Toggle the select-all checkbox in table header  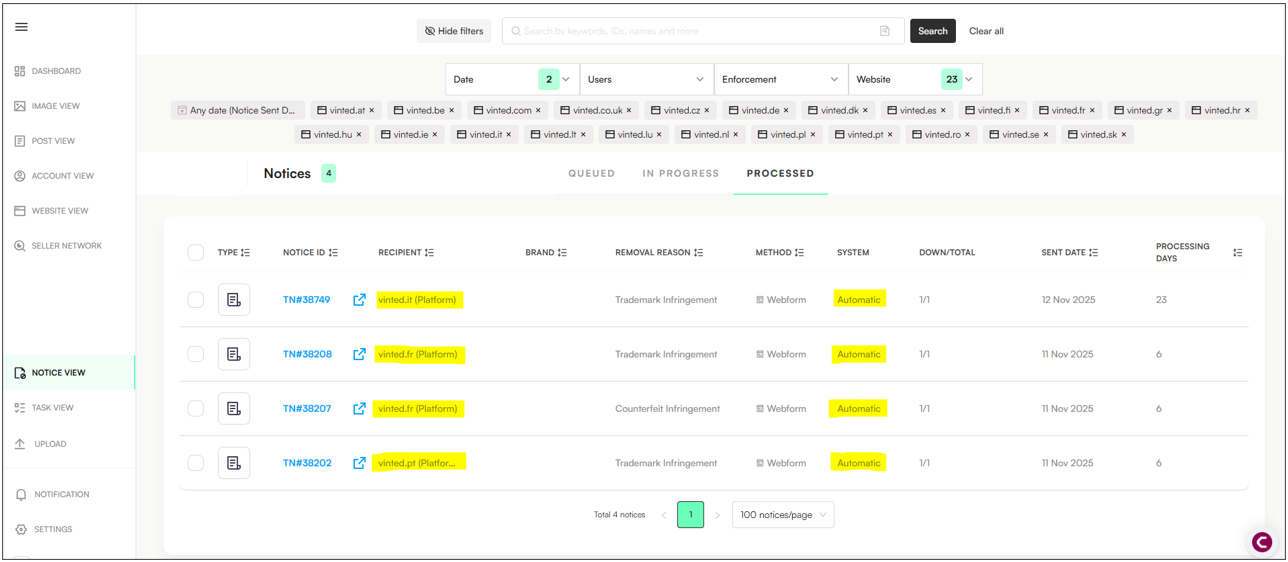[x=196, y=253]
